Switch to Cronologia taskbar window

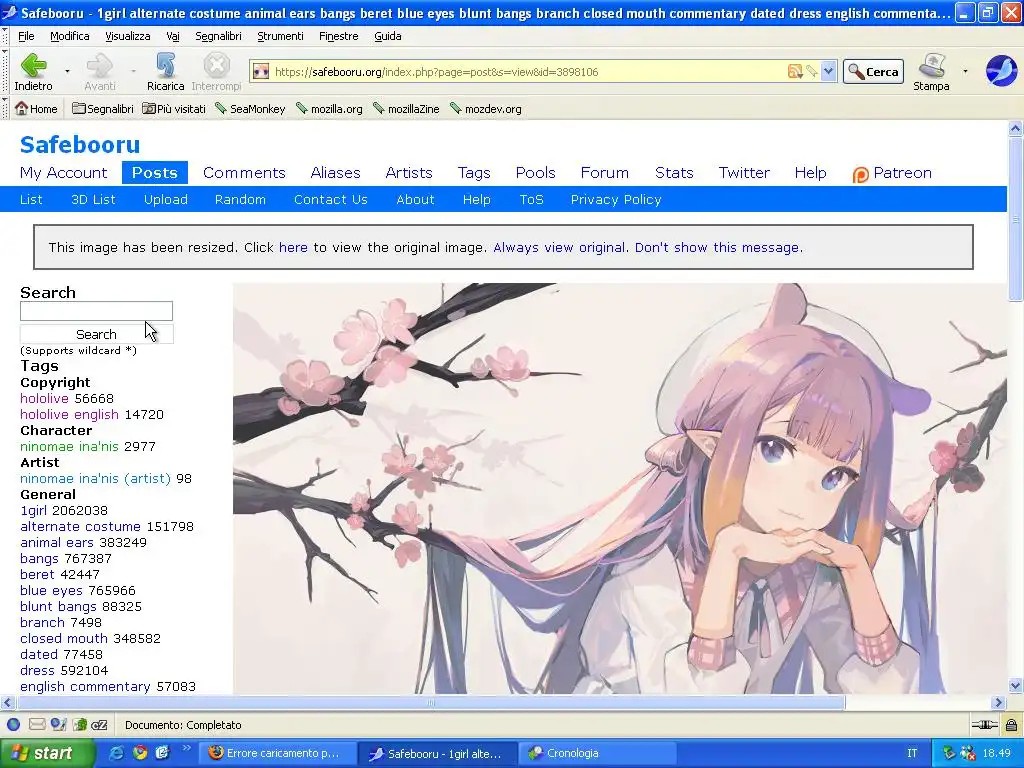point(598,753)
